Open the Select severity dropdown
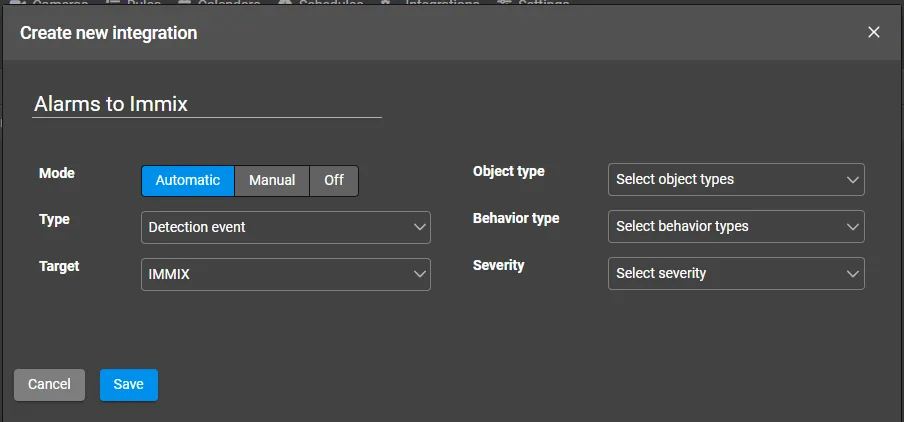 [736, 273]
